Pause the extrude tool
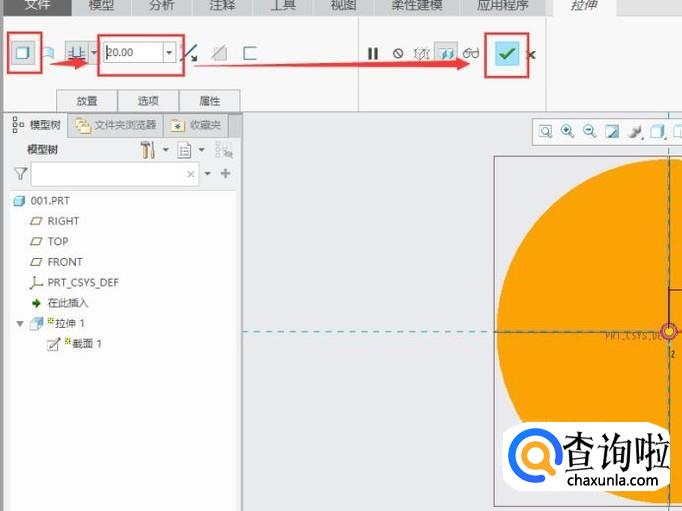 [x=373, y=53]
